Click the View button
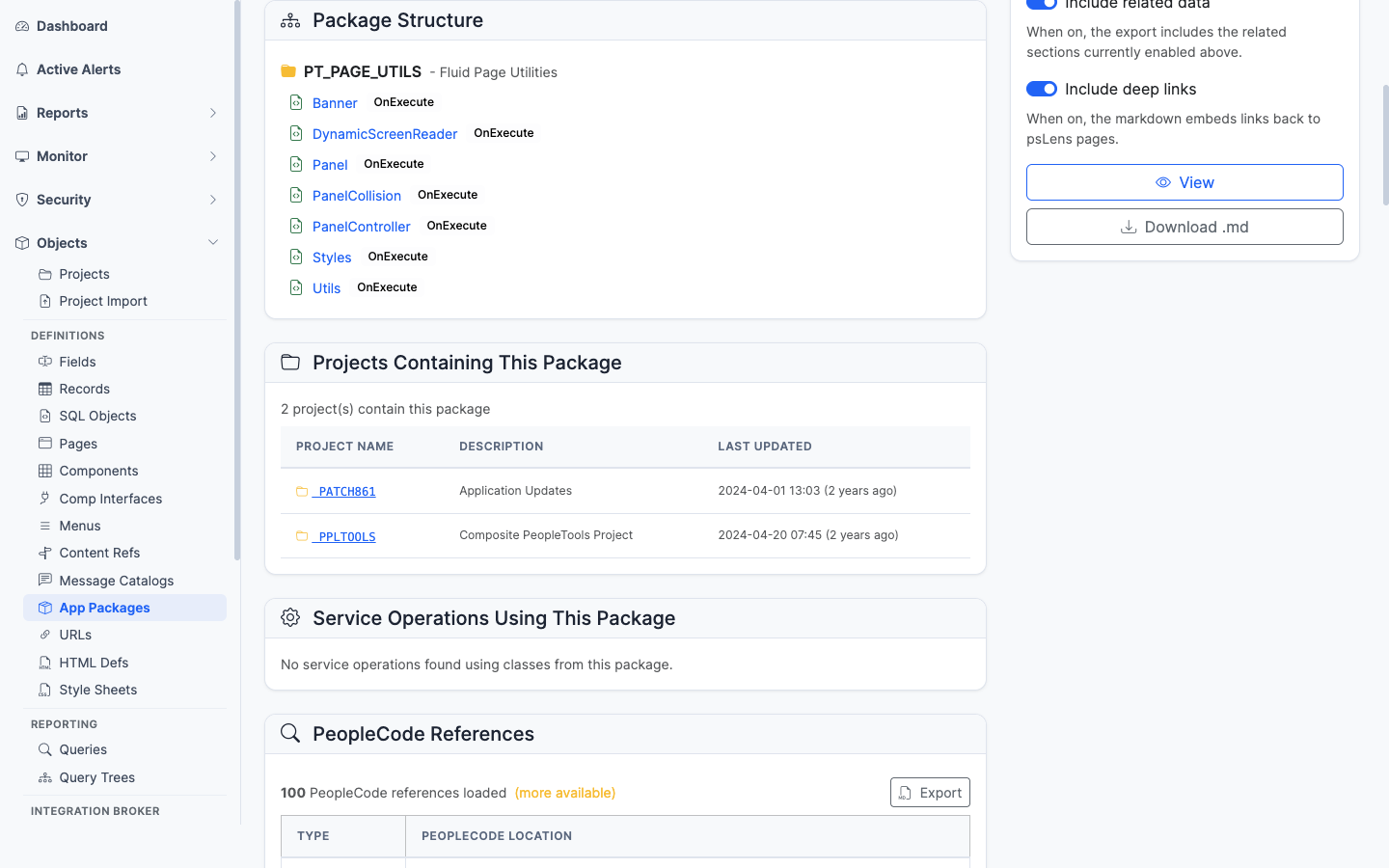The width and height of the screenshot is (1389, 868). click(x=1185, y=182)
